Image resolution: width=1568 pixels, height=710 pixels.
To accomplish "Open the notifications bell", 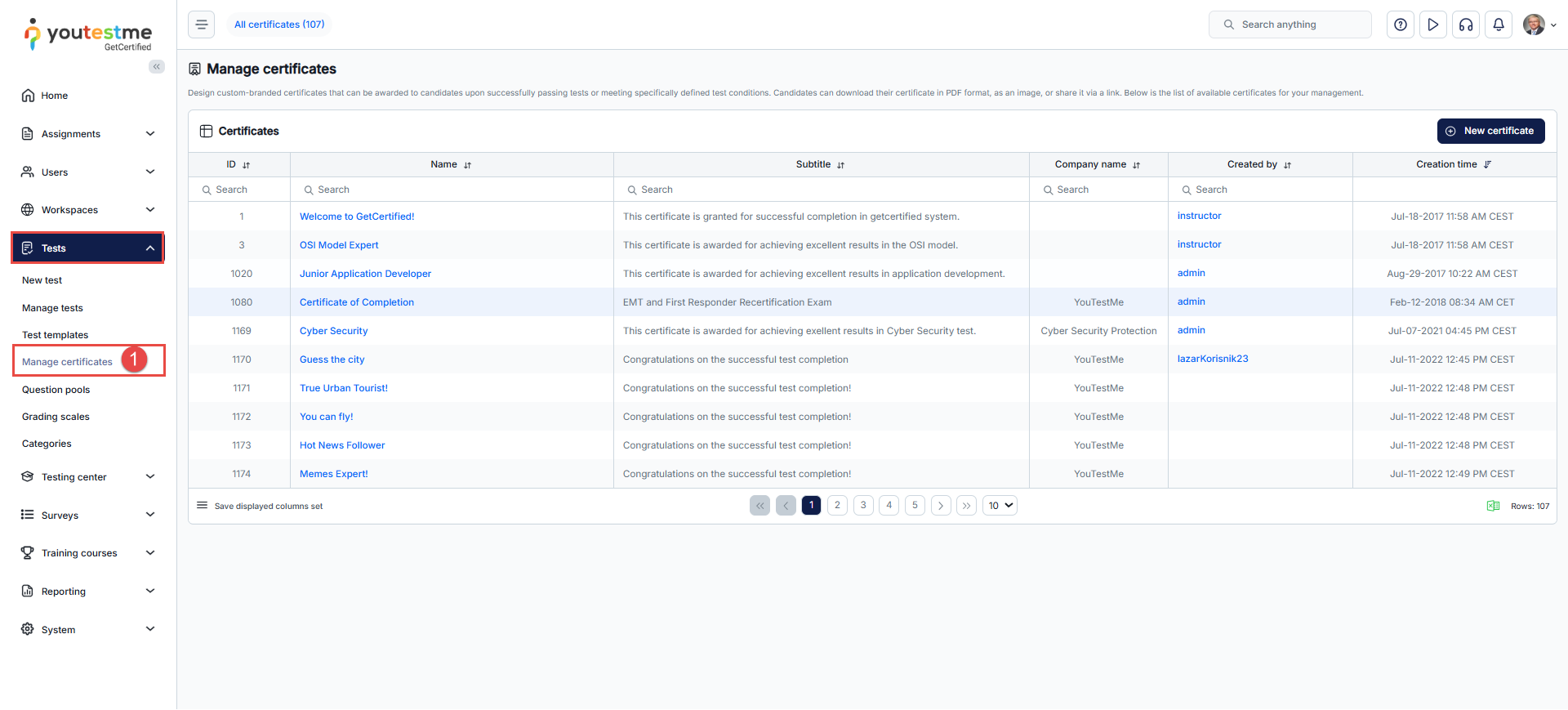I will (x=1499, y=25).
